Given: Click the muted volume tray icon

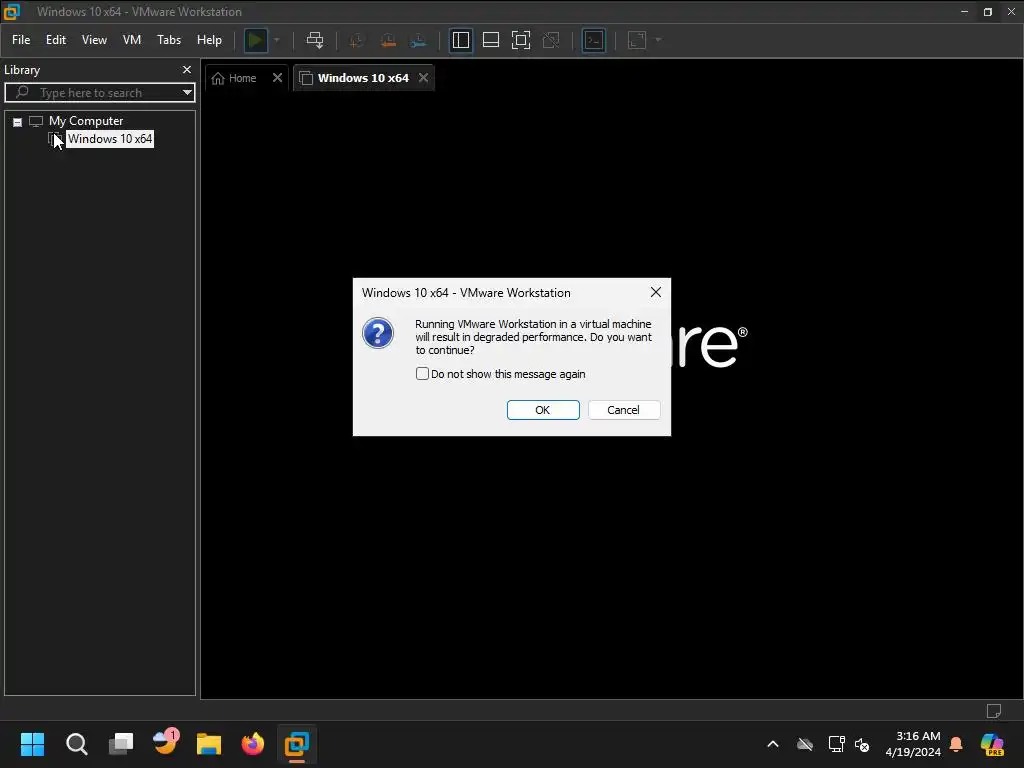Looking at the screenshot, I should tap(862, 744).
